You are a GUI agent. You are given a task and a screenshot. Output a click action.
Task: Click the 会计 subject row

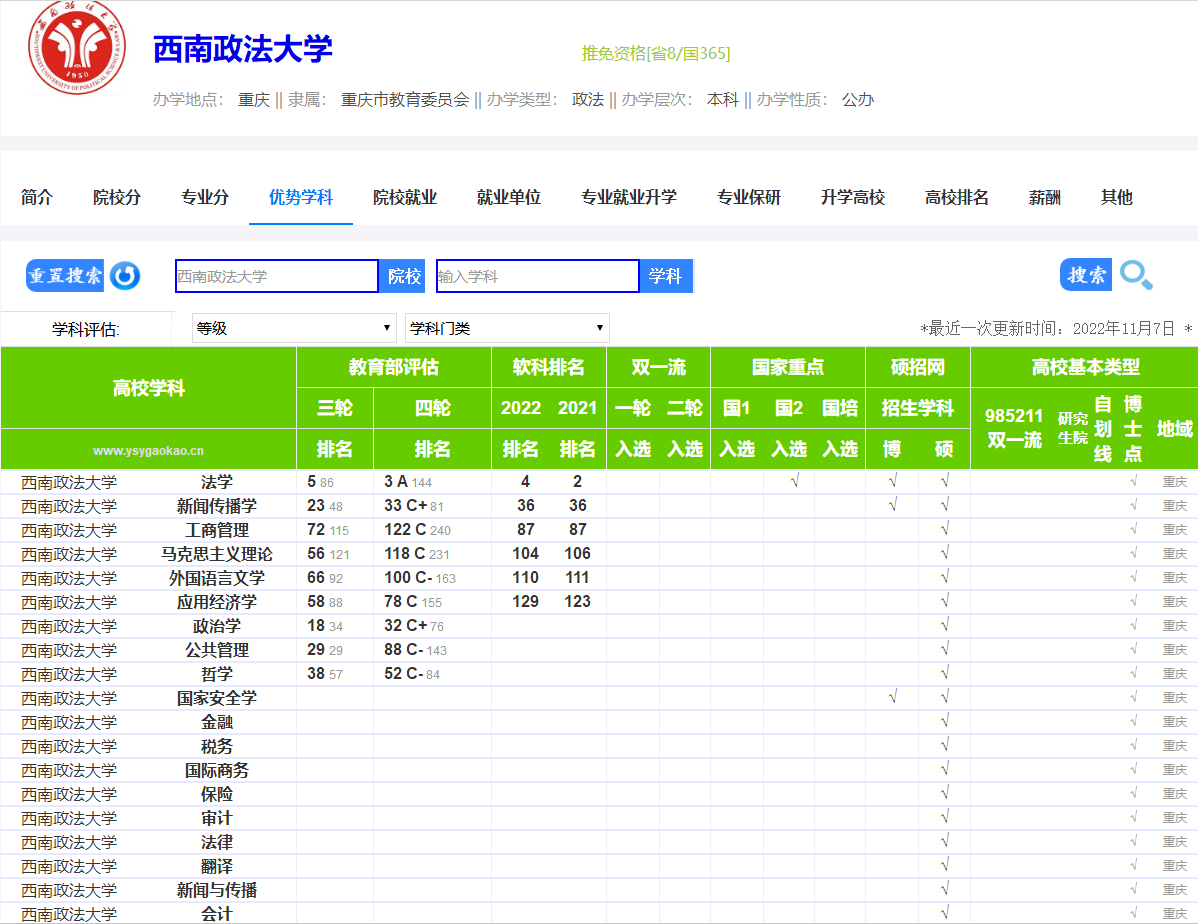coord(598,913)
